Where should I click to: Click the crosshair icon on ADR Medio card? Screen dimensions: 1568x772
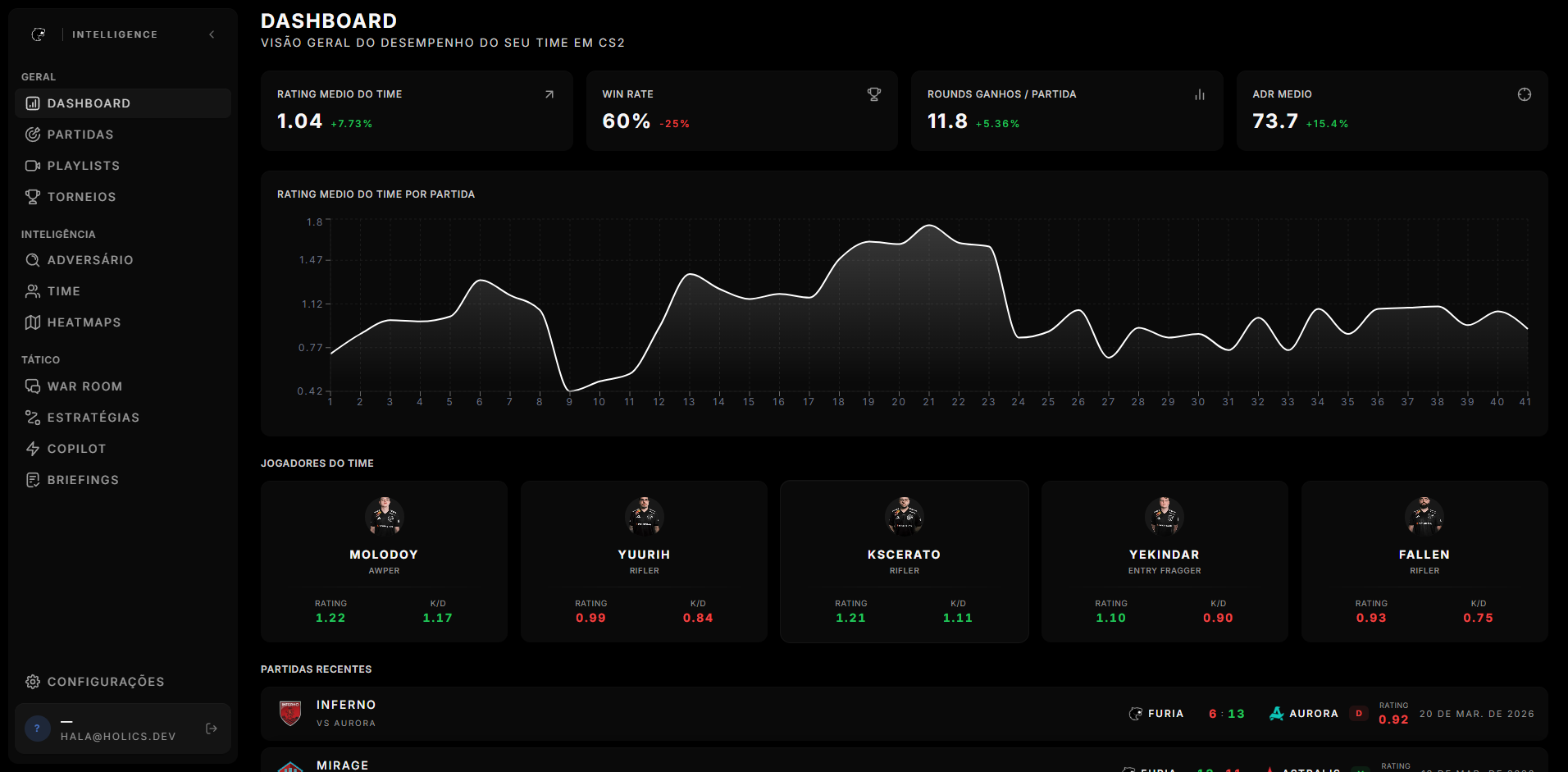(x=1524, y=94)
